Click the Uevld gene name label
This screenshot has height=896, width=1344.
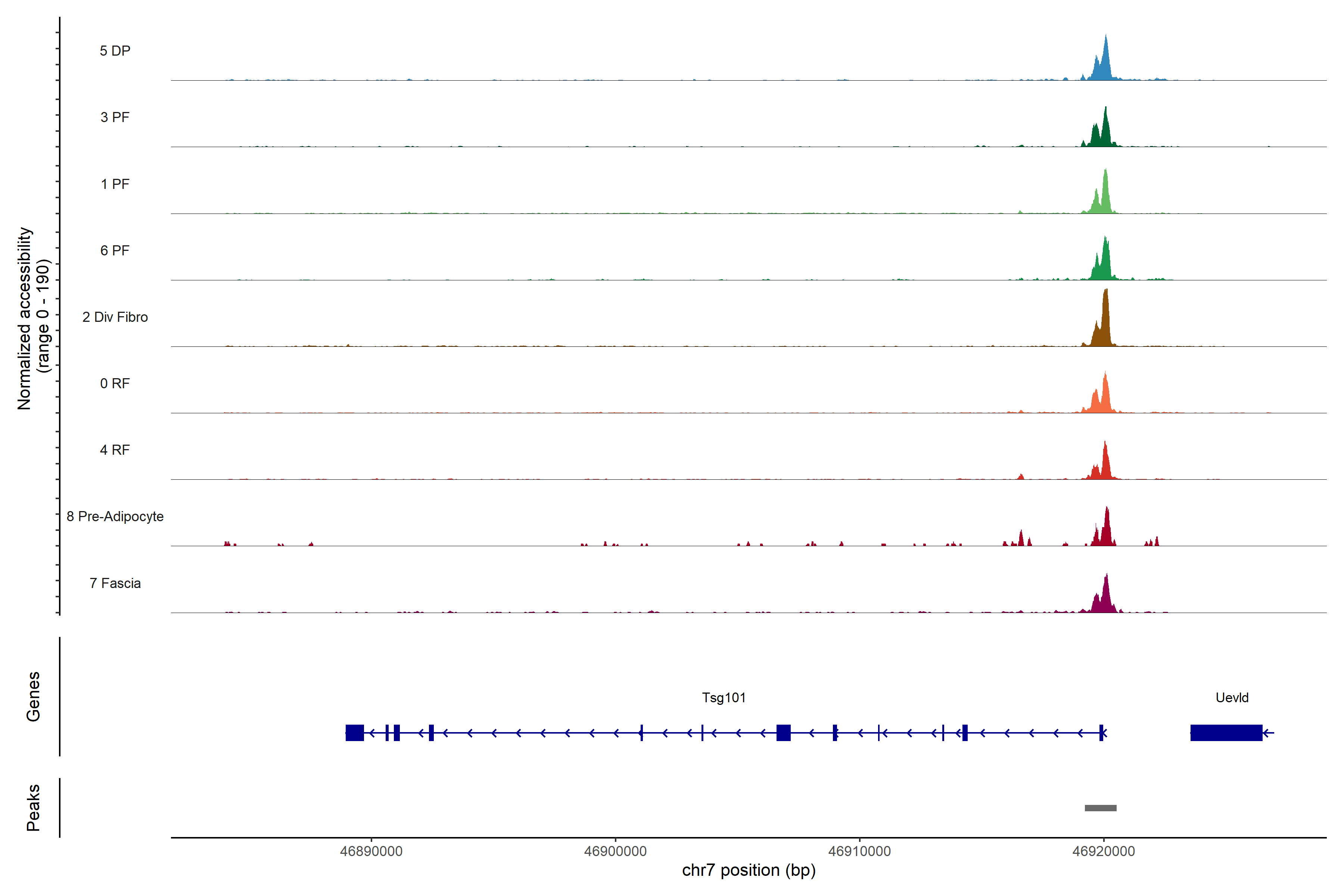click(x=1232, y=698)
